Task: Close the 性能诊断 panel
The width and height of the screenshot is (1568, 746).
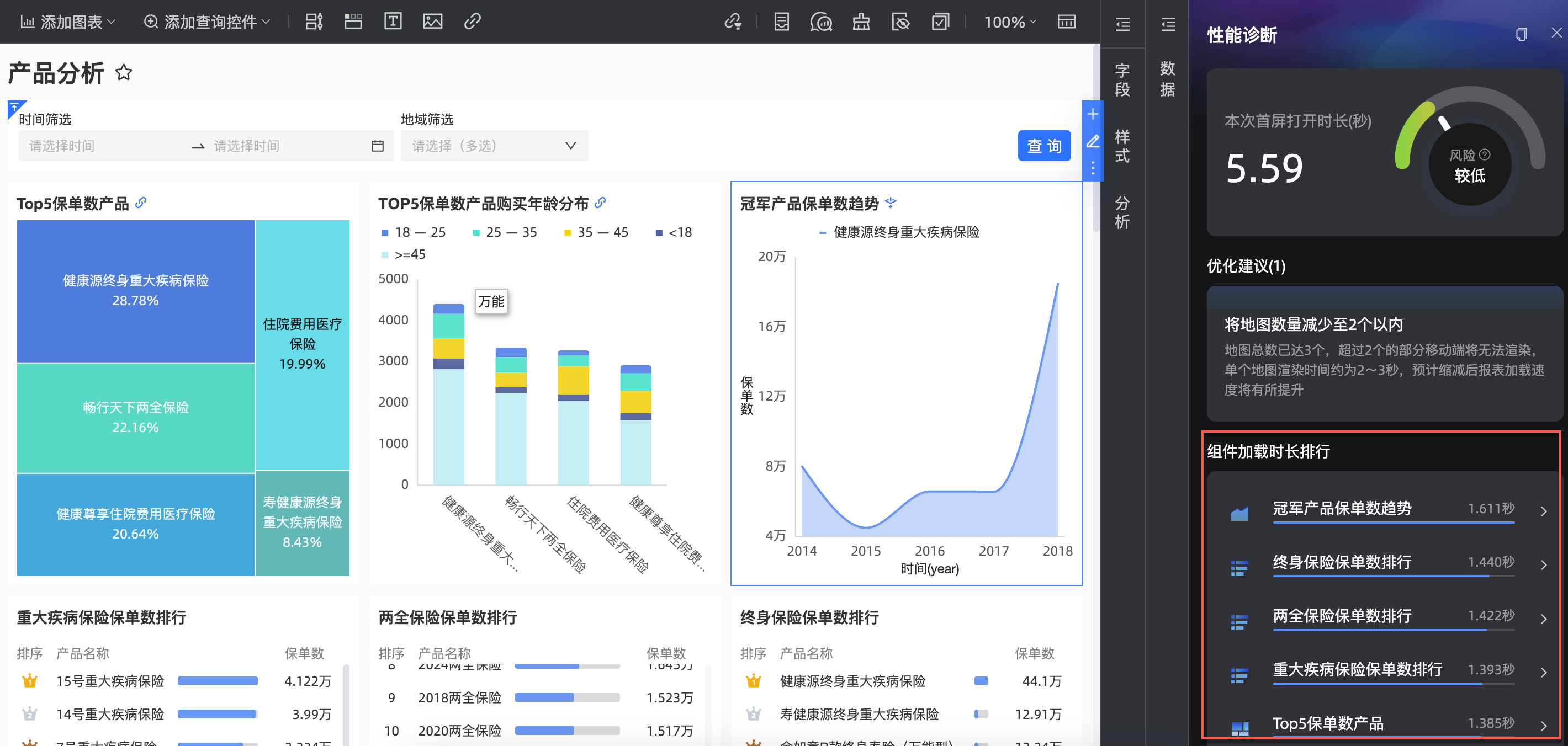Action: (1556, 33)
